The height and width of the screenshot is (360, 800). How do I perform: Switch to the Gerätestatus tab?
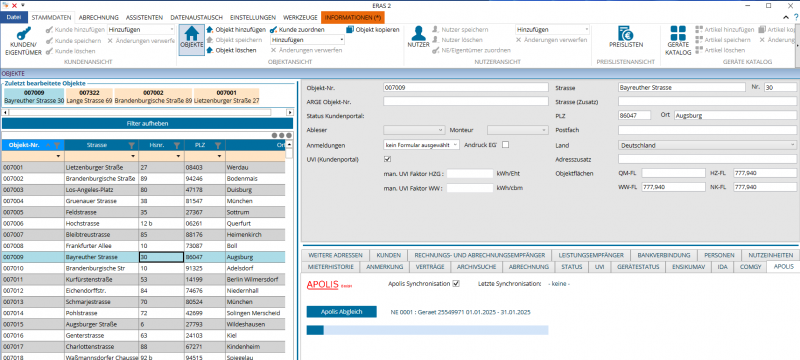click(x=638, y=267)
